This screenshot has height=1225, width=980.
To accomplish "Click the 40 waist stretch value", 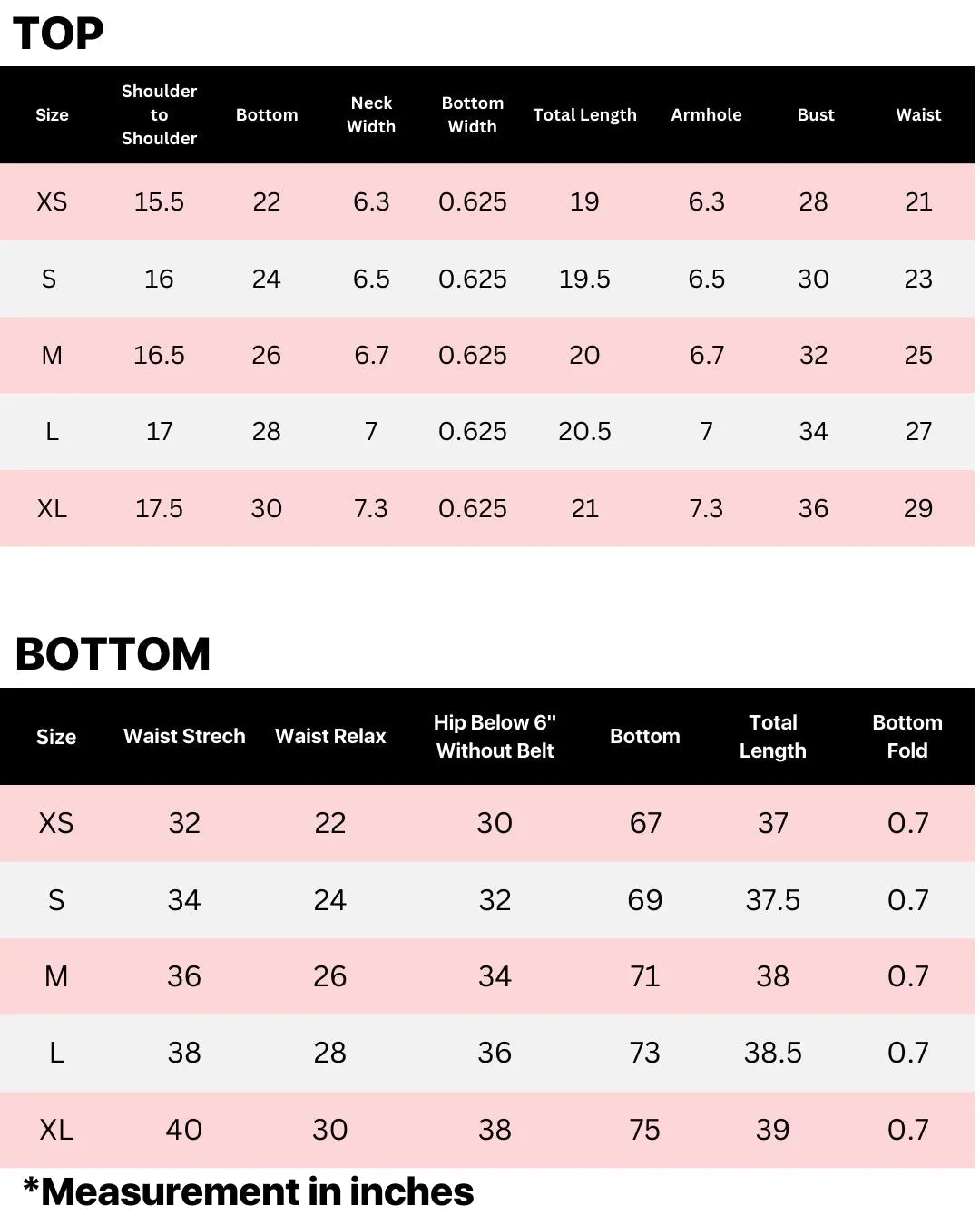I will click(x=184, y=1129).
